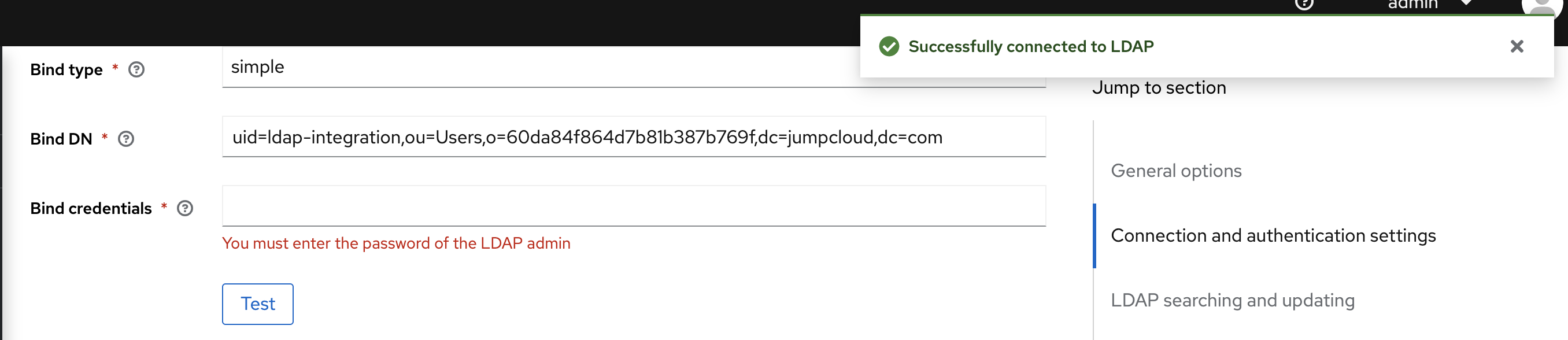Jump to LDAP searching and updating section

[x=1233, y=300]
